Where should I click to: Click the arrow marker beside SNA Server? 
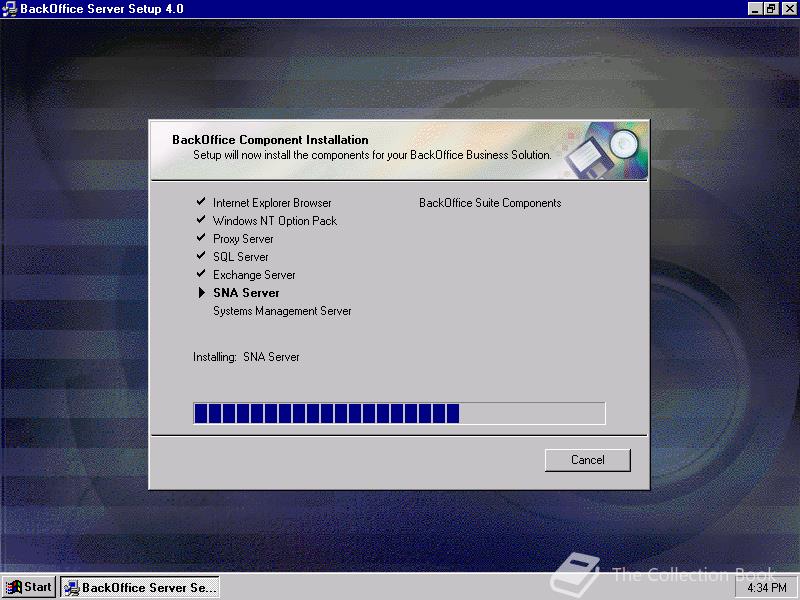tap(202, 292)
